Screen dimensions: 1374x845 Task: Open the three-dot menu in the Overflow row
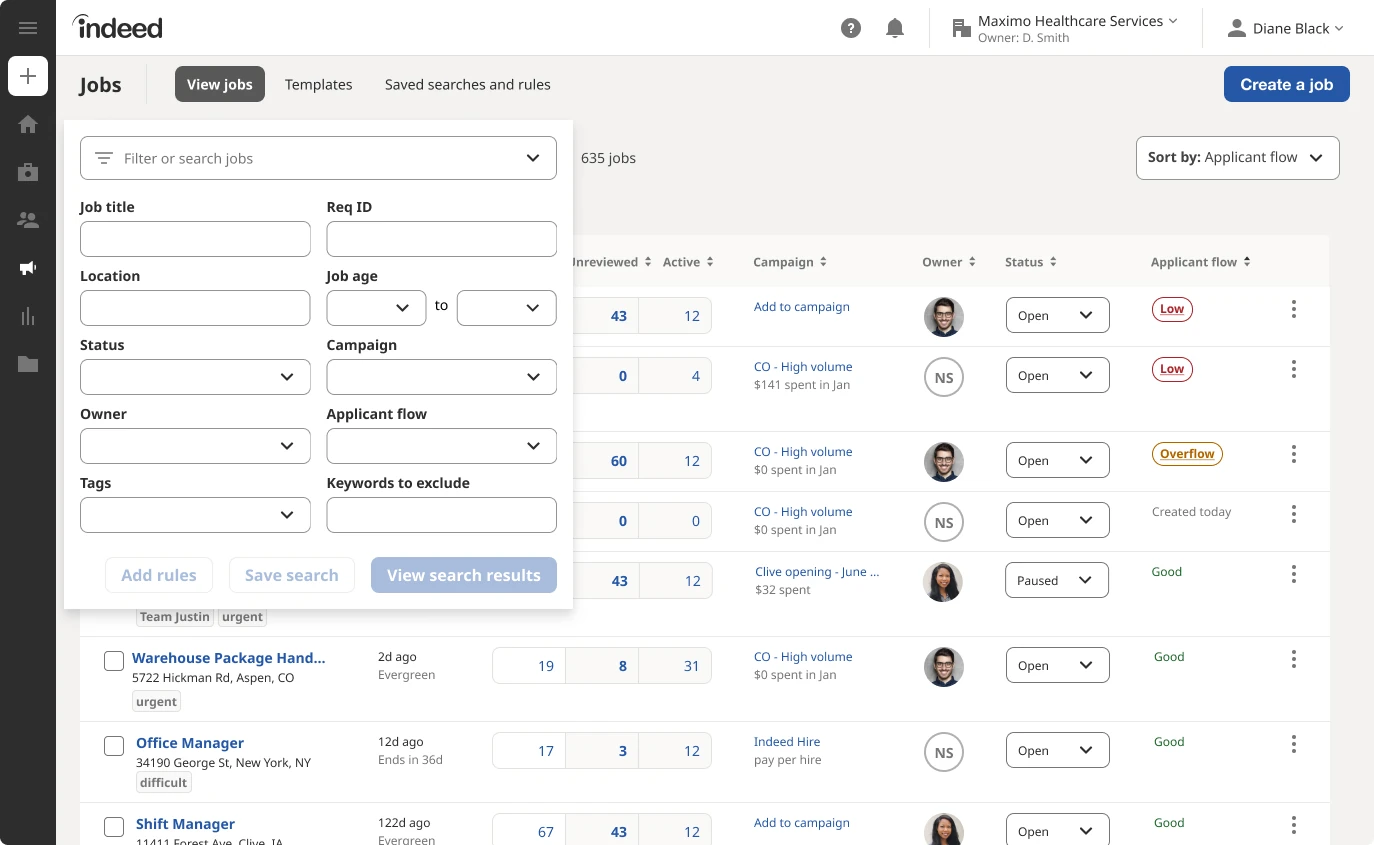[1294, 454]
